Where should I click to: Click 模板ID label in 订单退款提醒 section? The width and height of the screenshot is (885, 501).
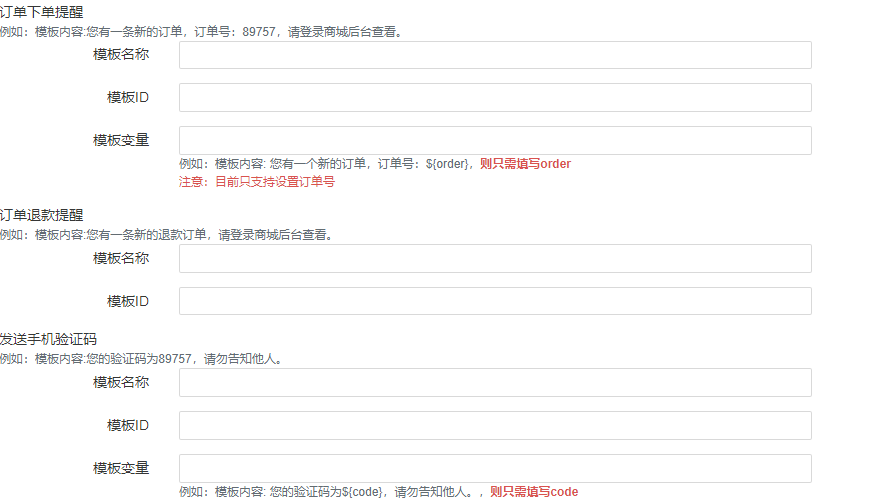(x=128, y=301)
